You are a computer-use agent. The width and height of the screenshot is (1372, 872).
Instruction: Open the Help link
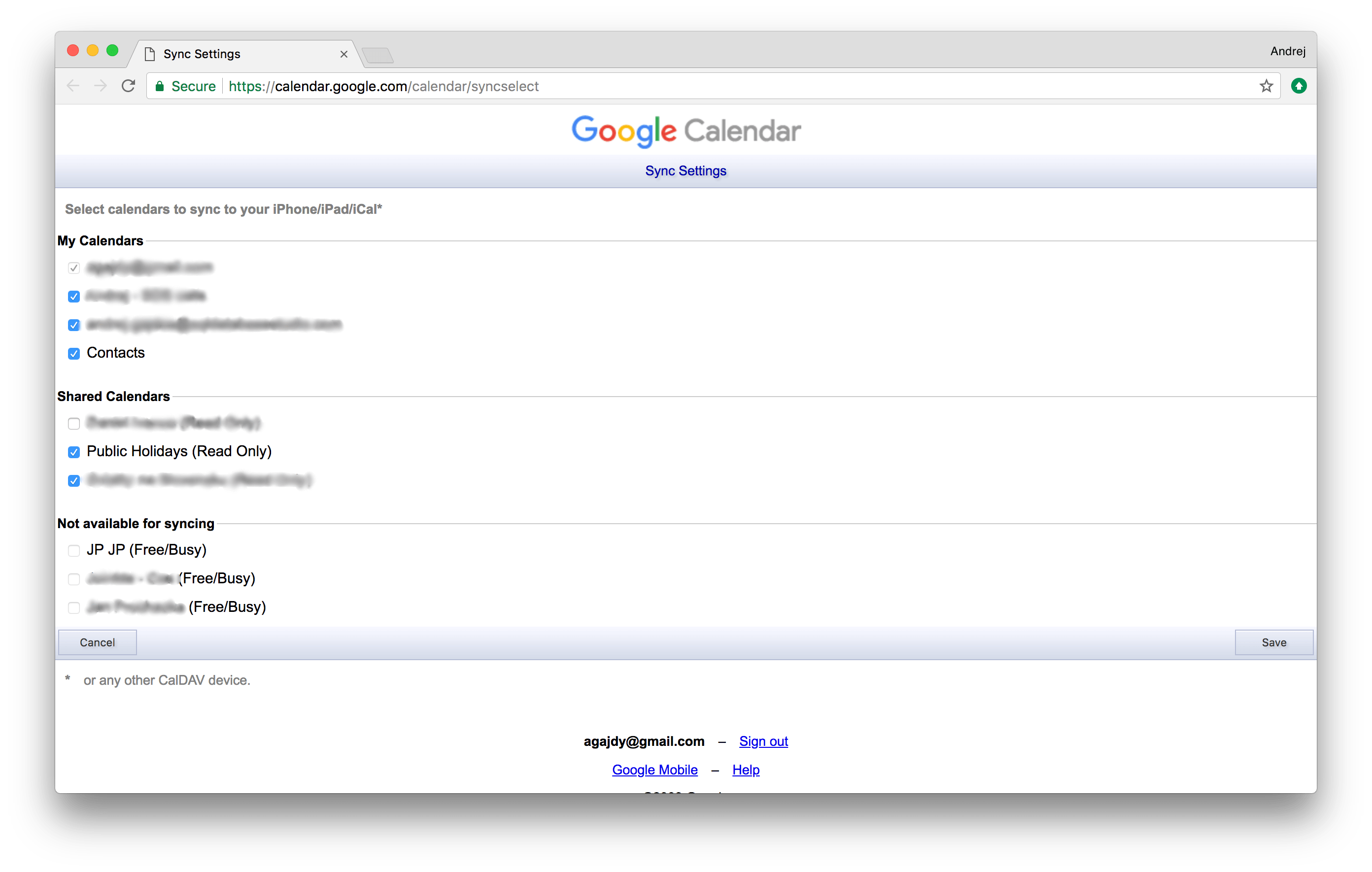[745, 770]
